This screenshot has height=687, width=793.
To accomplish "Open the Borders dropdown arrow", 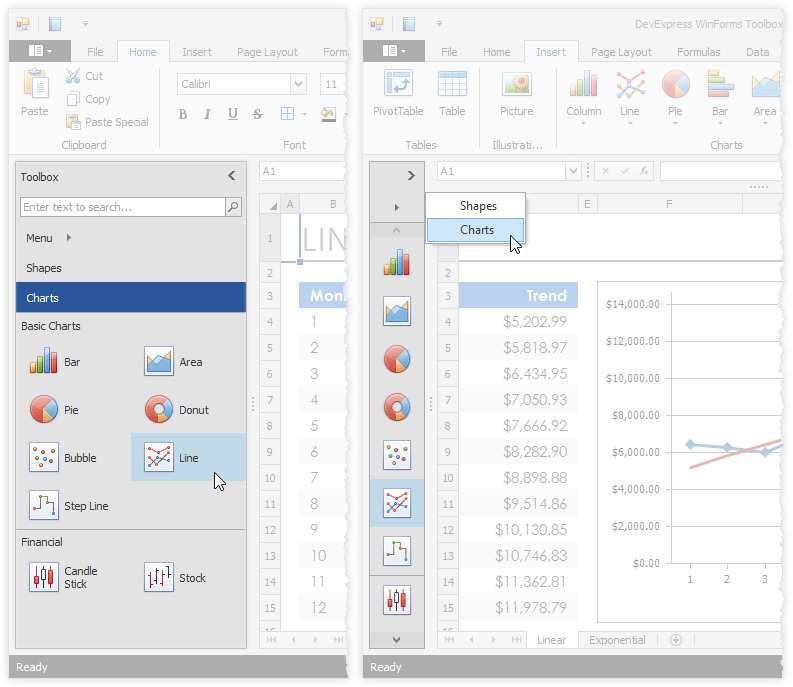I will tap(304, 114).
